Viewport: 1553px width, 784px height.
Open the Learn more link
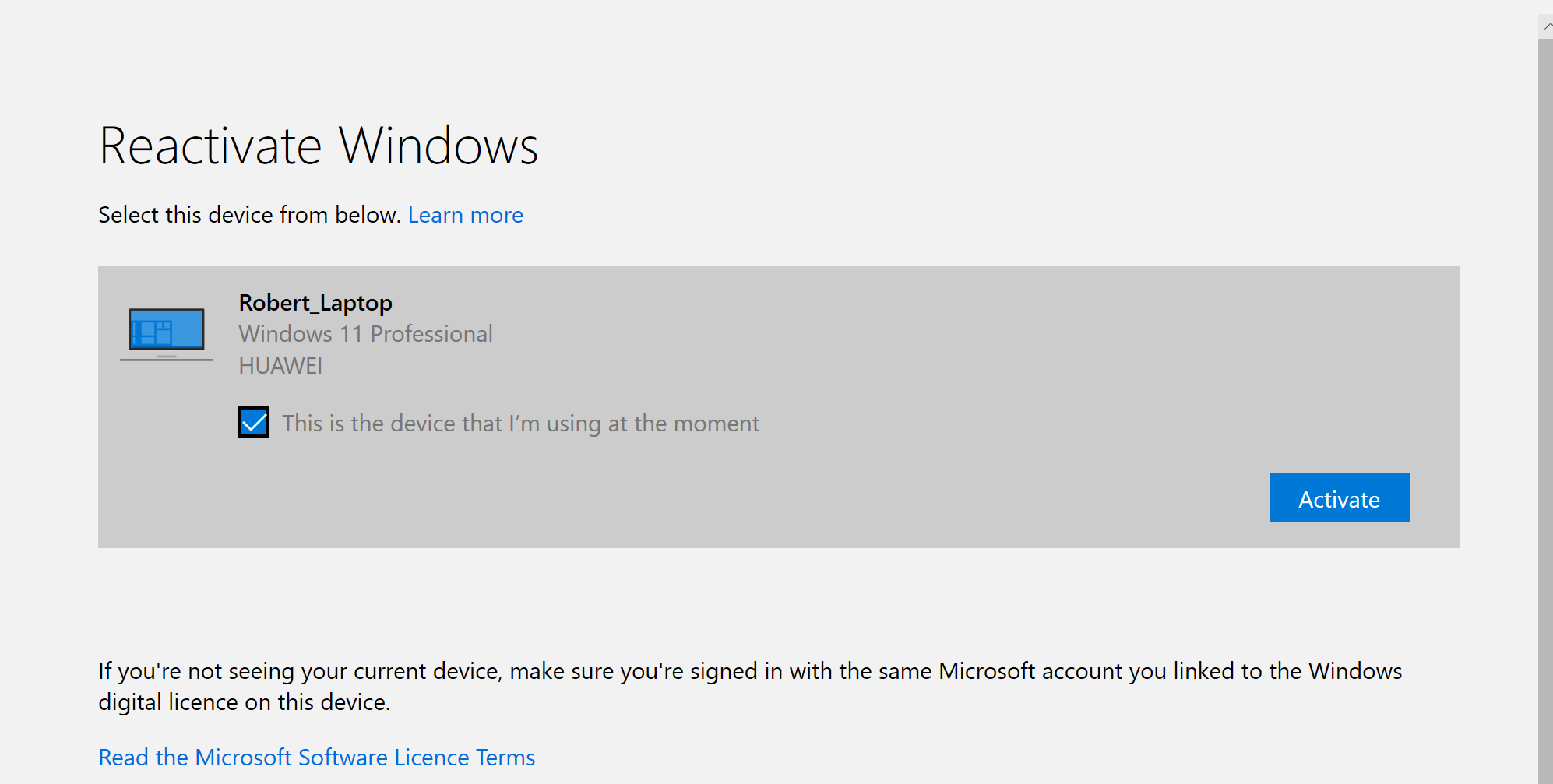tap(466, 215)
